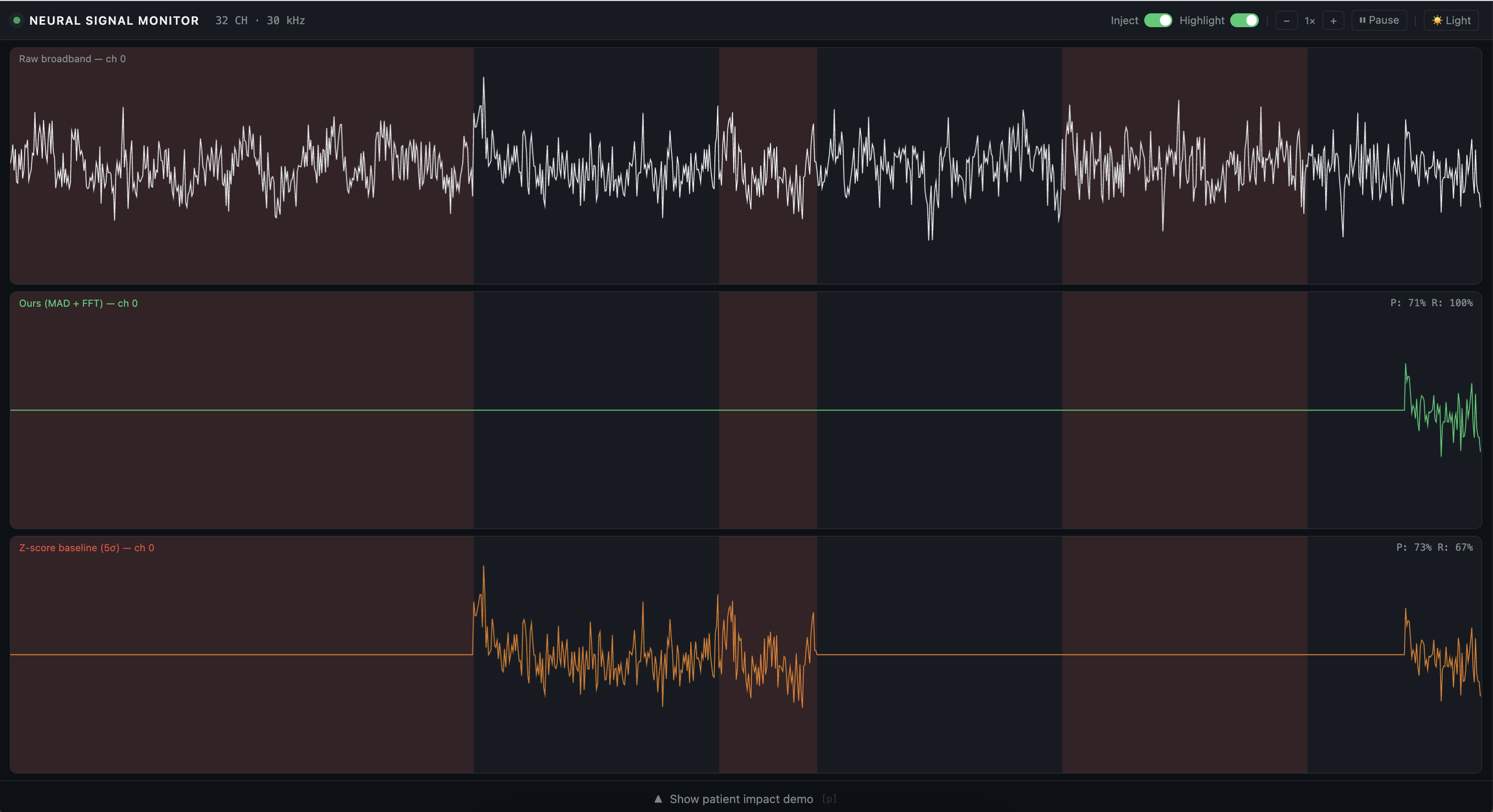Screen dimensions: 1493x812
Task: Turn off the Highlight toggle switch
Action: [1244, 20]
